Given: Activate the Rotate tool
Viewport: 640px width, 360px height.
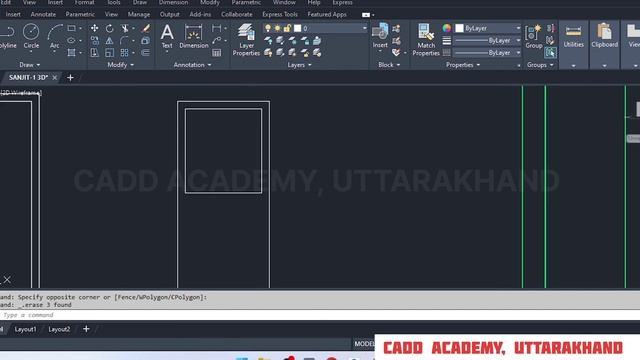Looking at the screenshot, I should click(x=109, y=28).
